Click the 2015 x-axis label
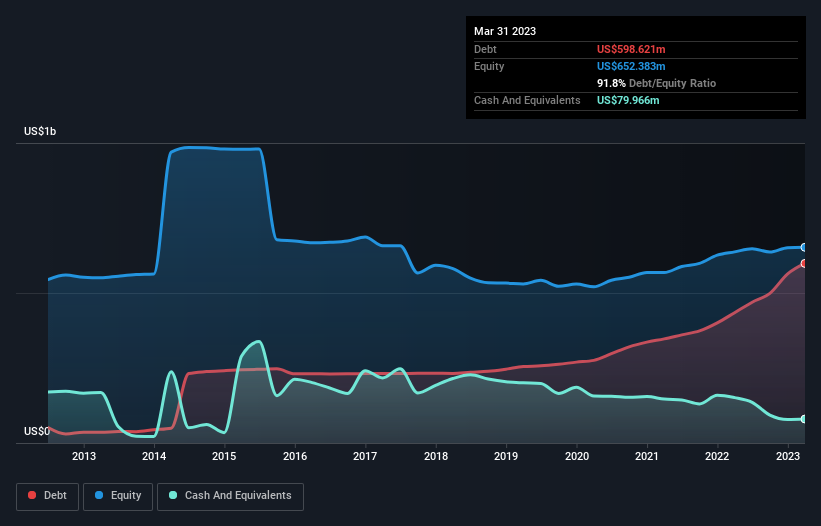Viewport: 821px width, 526px height. coord(224,456)
